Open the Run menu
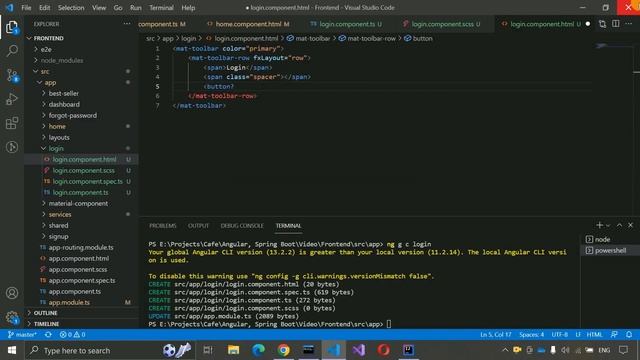This screenshot has height=360, width=640. tap(136, 8)
